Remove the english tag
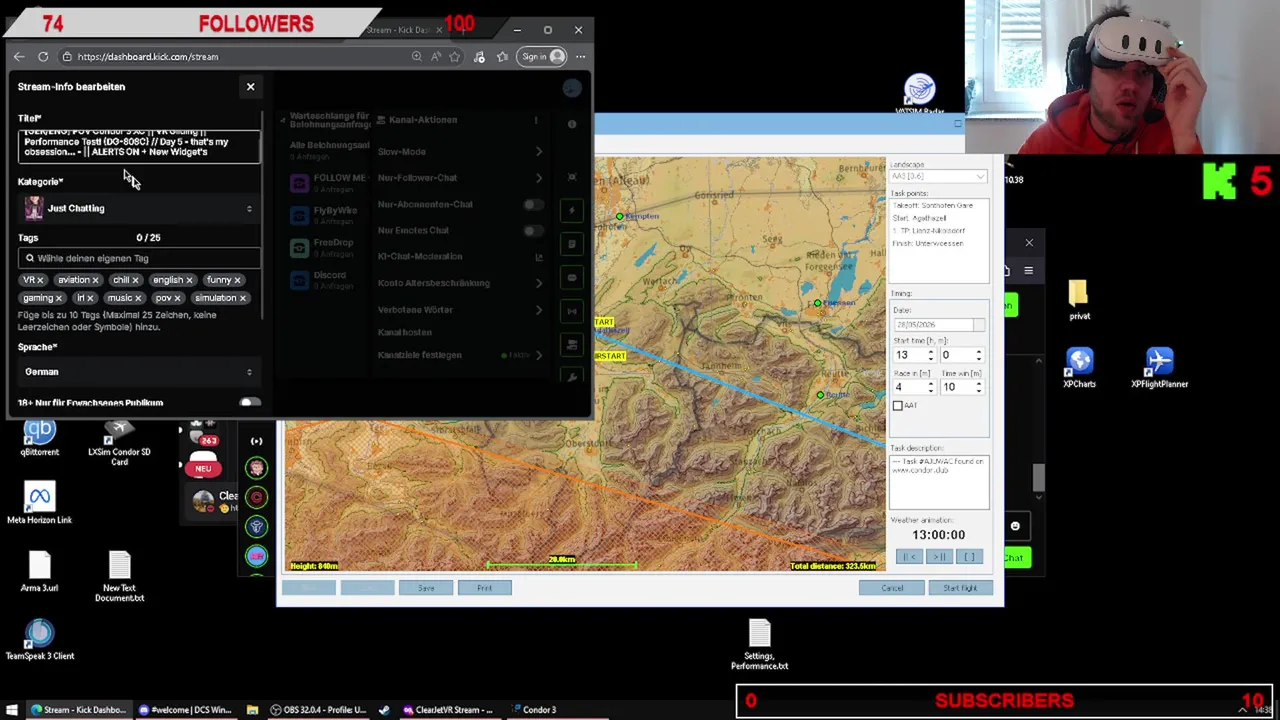 tap(189, 281)
